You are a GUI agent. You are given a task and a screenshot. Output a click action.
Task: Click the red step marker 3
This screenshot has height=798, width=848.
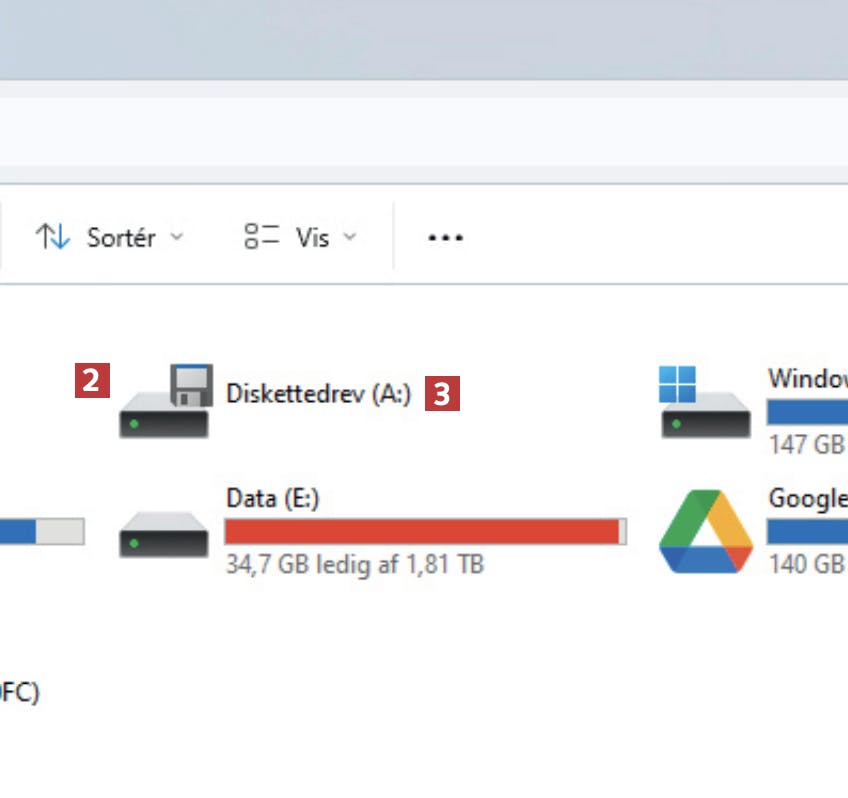point(442,394)
